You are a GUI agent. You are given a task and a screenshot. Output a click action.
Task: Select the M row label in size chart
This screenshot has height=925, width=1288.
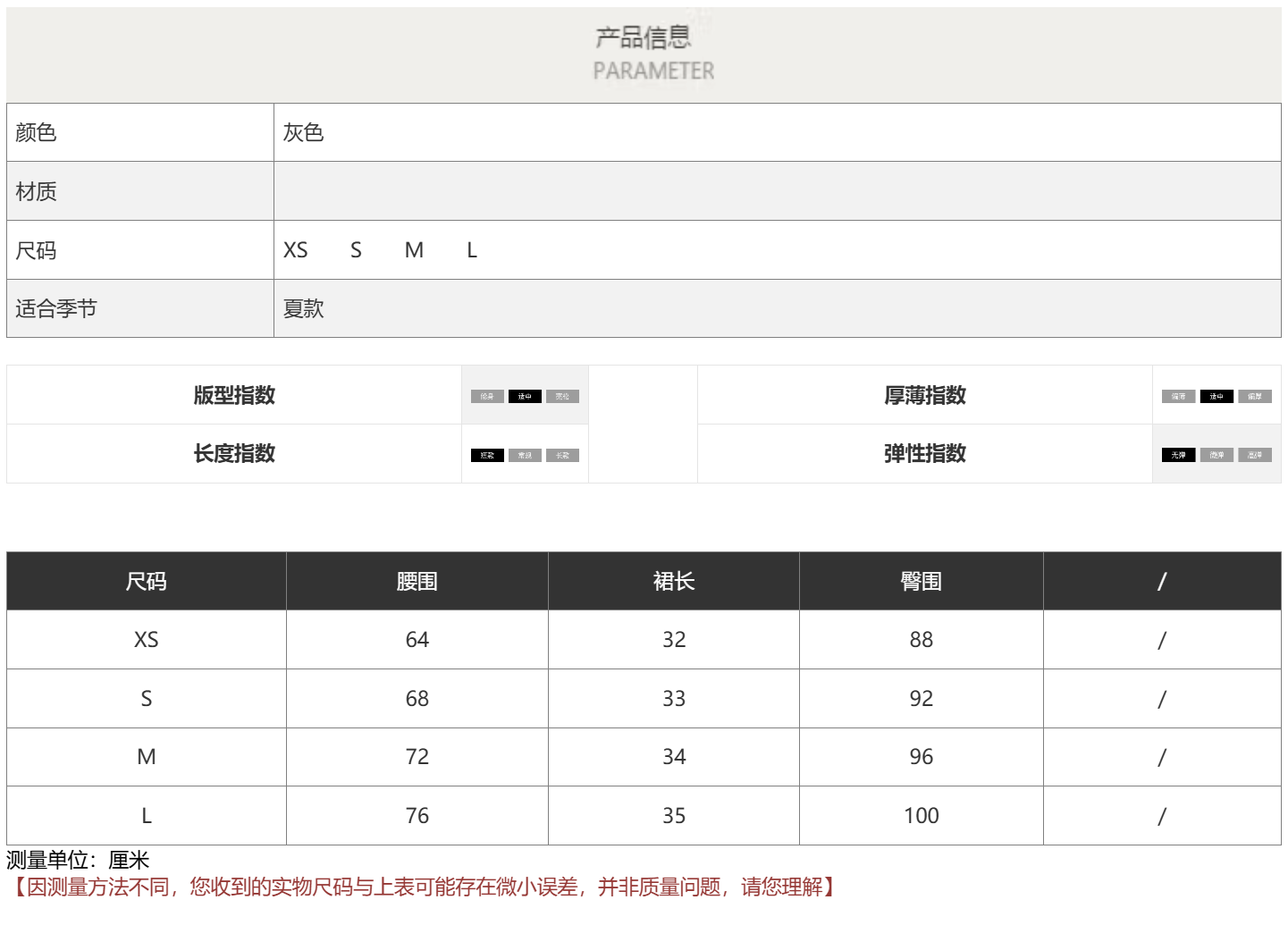pos(147,757)
